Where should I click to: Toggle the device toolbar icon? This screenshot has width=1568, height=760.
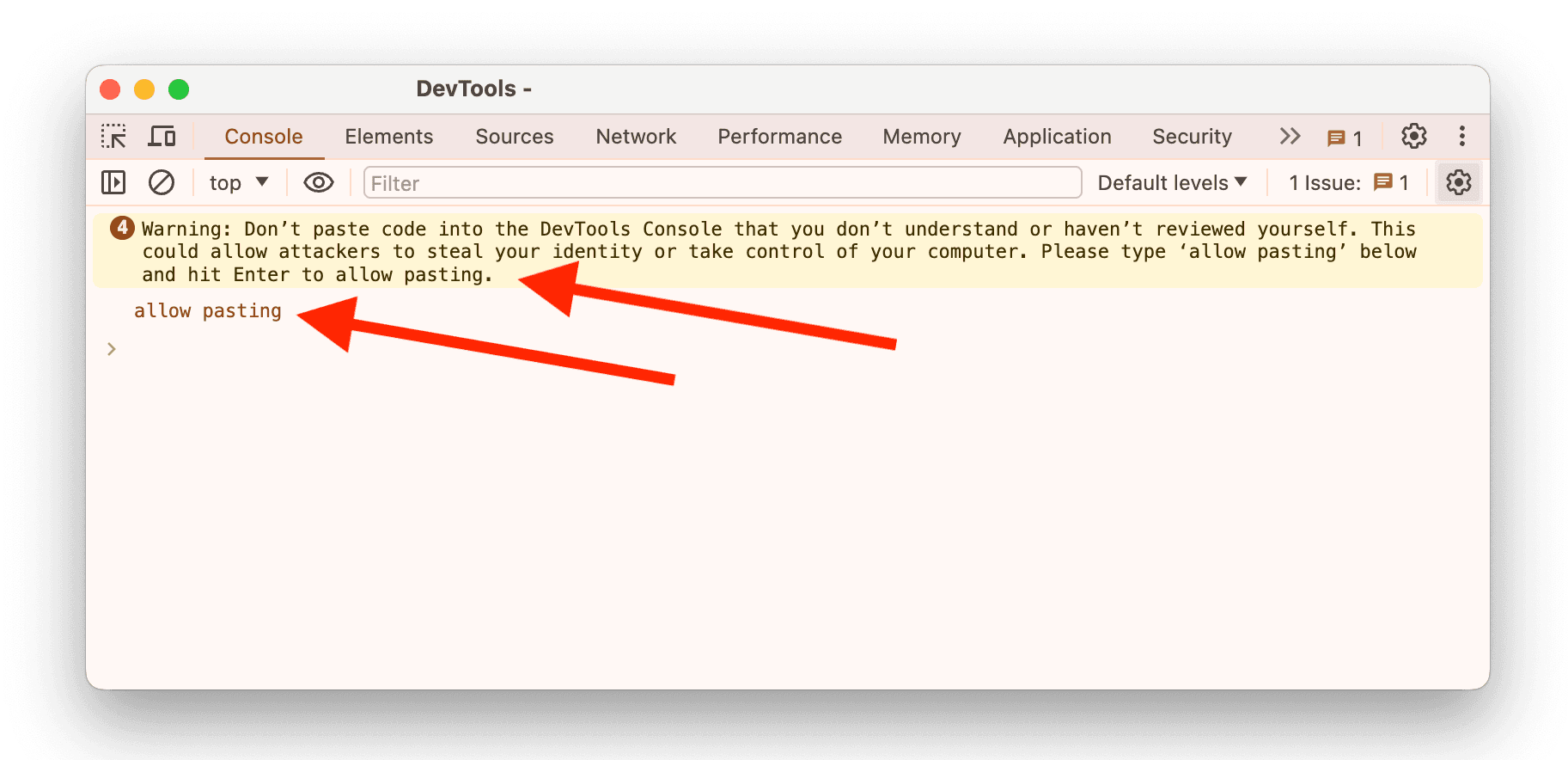point(162,137)
